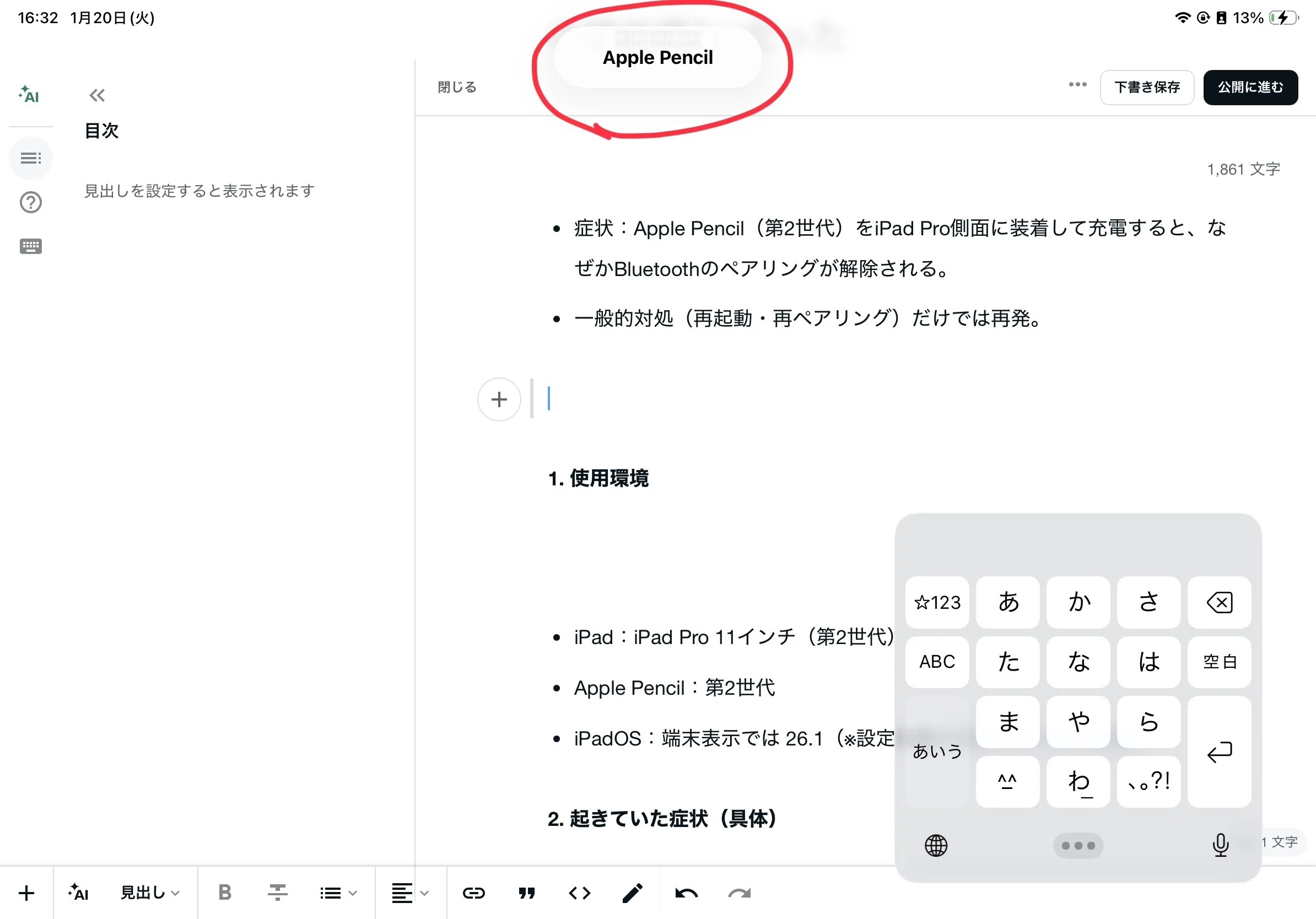The height and width of the screenshot is (919, 1316).
Task: Tap the さ key on the keyboard
Action: coord(1148,602)
